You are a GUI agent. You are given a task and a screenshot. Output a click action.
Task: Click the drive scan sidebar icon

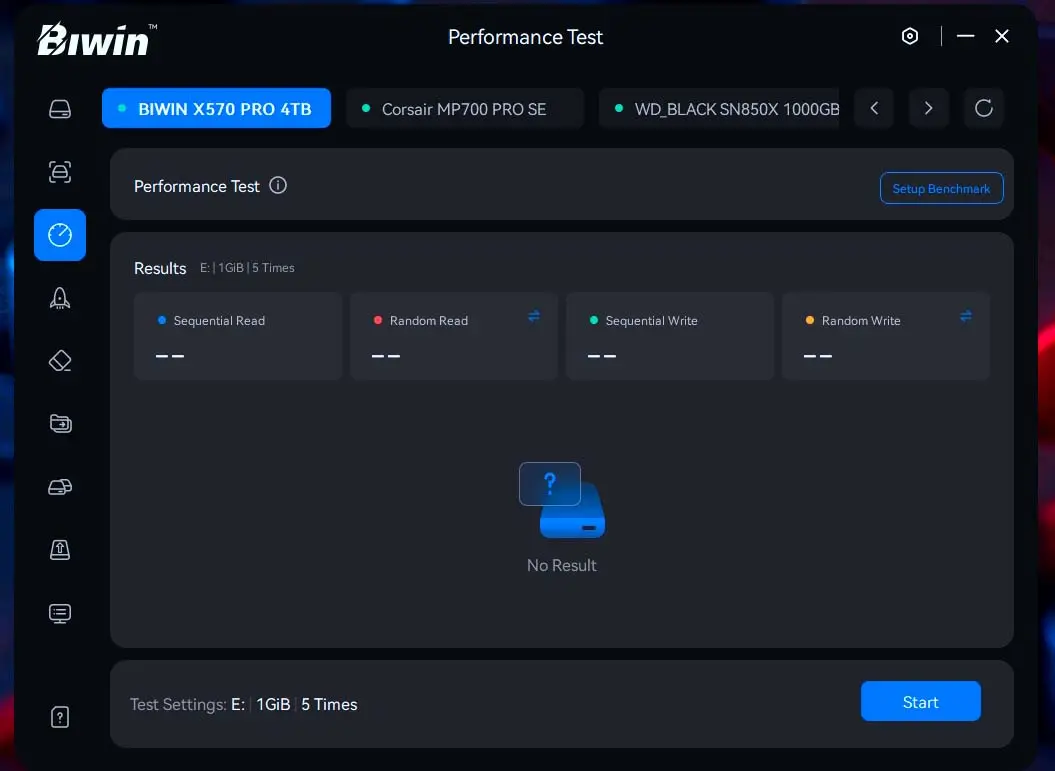click(x=60, y=172)
